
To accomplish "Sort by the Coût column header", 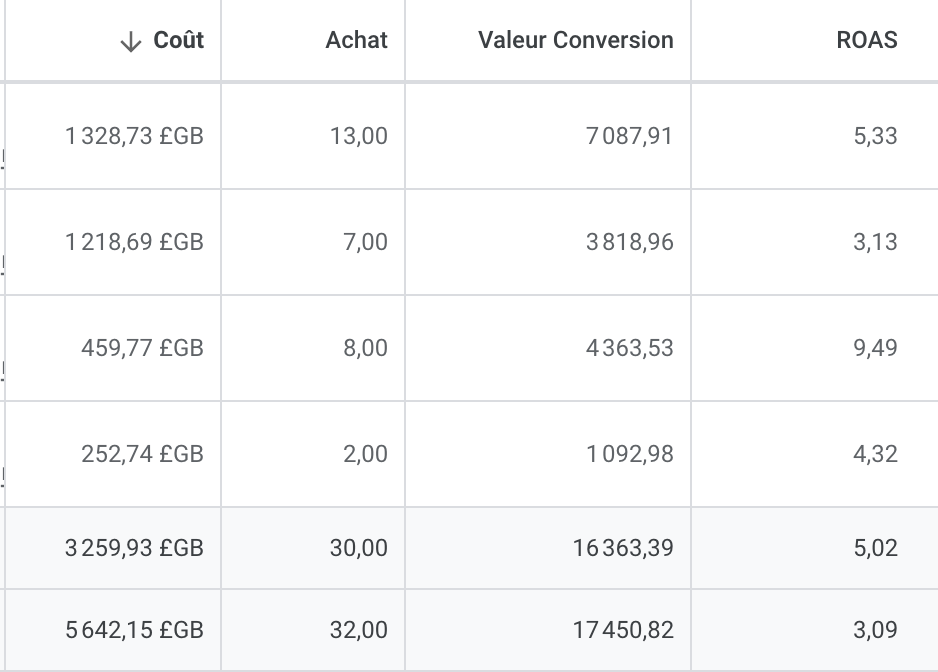I will click(178, 40).
